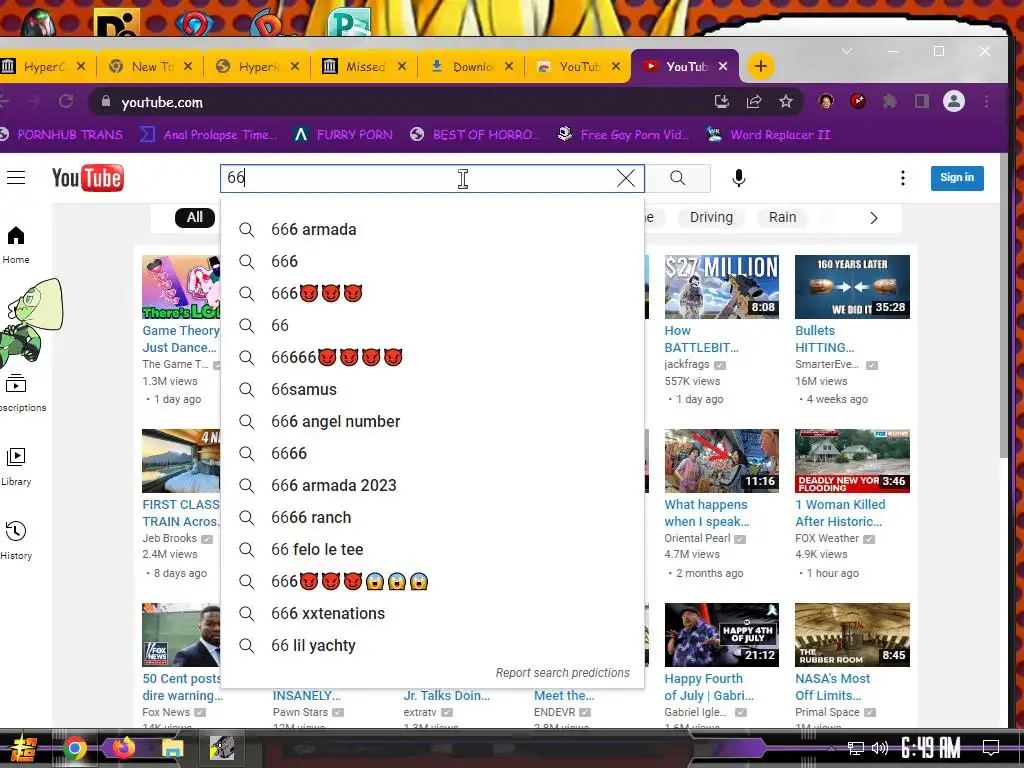Switch to the first Hyper tab

(x=43, y=66)
